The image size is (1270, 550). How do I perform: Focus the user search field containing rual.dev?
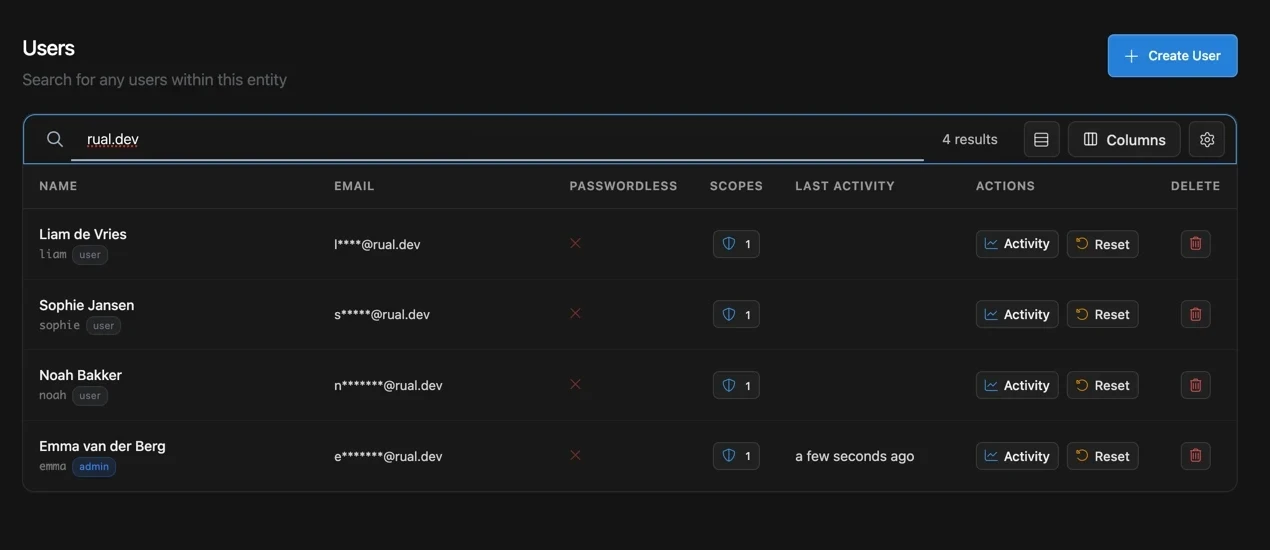[497, 139]
